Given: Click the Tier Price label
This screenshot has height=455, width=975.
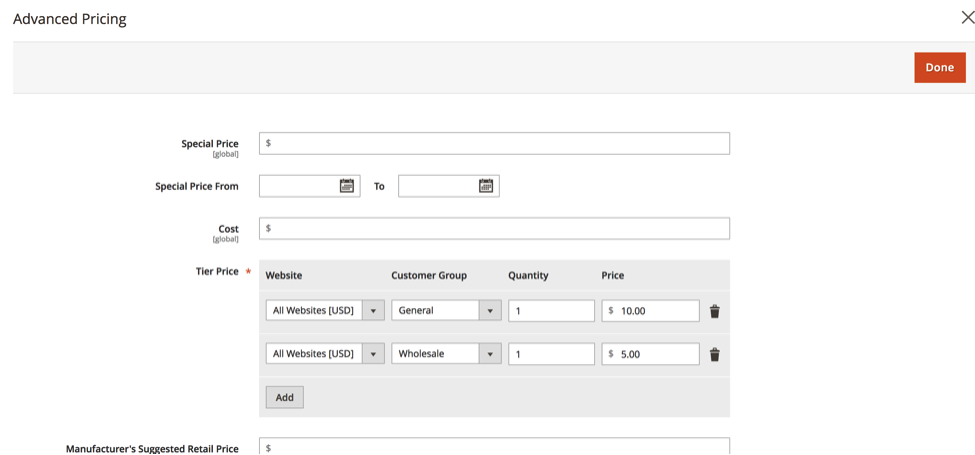Looking at the screenshot, I should click(x=217, y=272).
